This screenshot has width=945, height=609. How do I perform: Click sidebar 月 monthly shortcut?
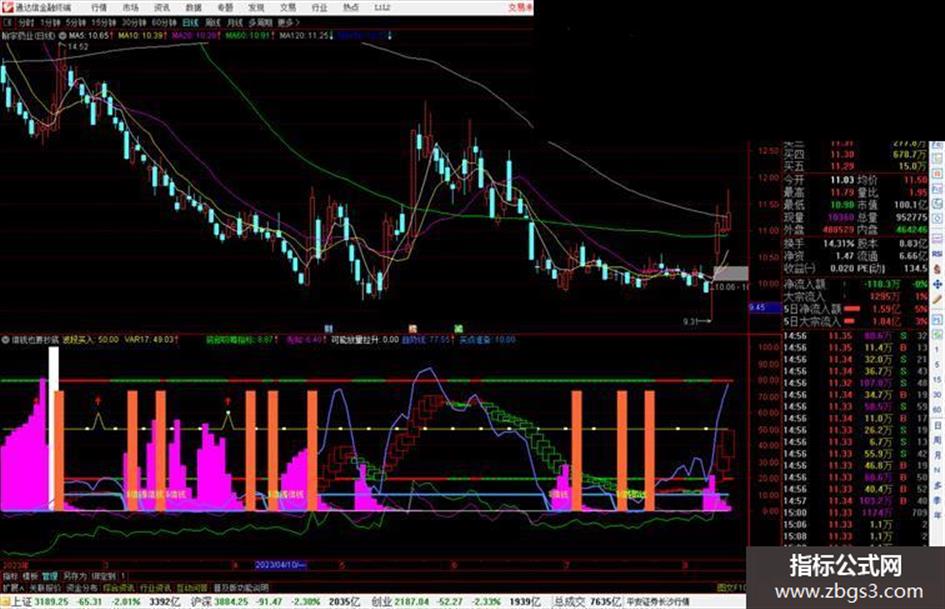click(937, 455)
